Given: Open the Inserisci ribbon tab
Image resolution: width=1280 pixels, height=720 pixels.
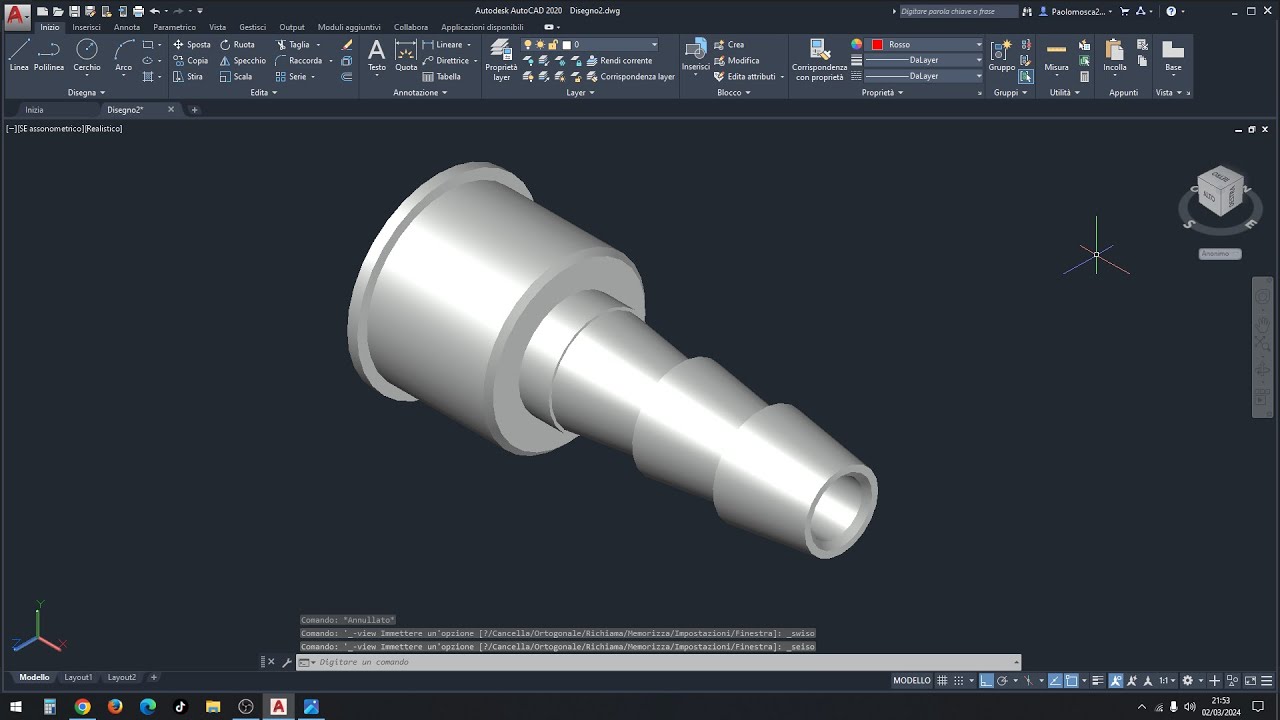Looking at the screenshot, I should tap(86, 27).
